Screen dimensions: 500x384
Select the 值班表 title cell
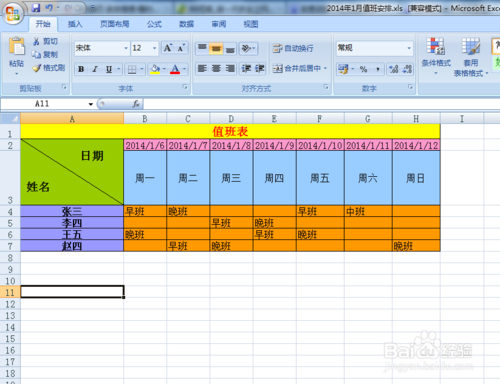(230, 131)
